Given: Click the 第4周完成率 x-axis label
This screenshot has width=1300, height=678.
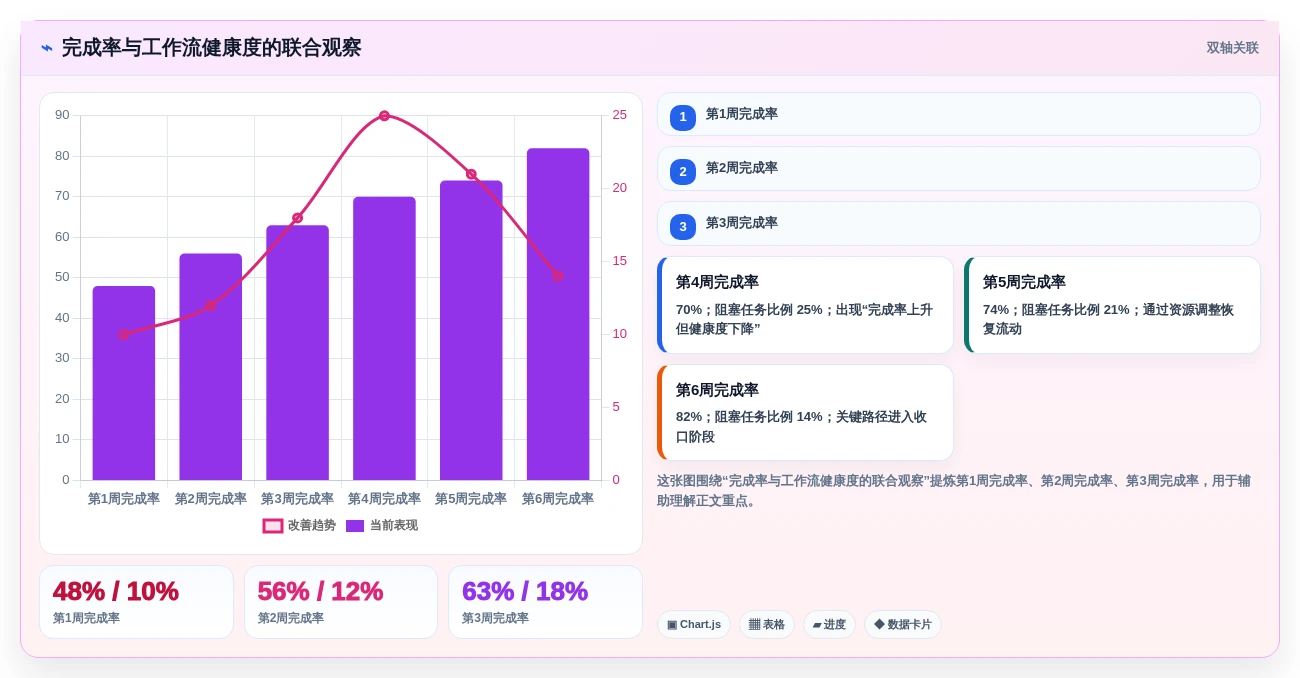Looking at the screenshot, I should point(384,498).
